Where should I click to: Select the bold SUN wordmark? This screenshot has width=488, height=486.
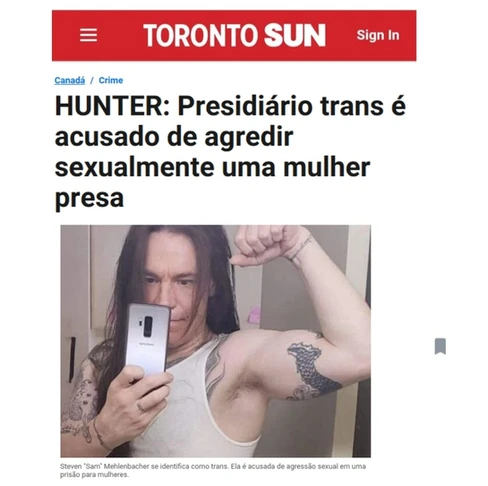pyautogui.click(x=295, y=35)
